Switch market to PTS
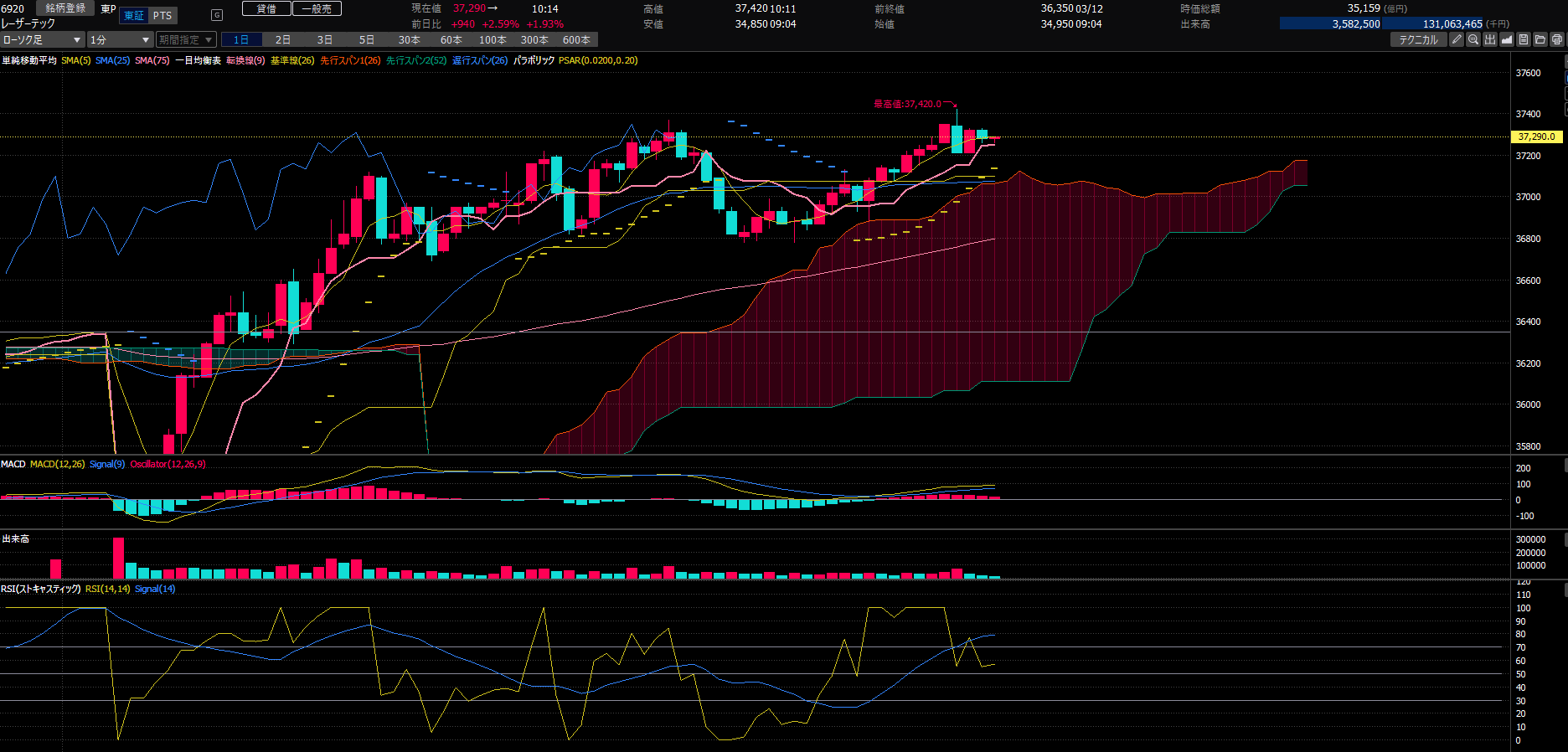The image size is (1568, 752). click(x=162, y=16)
